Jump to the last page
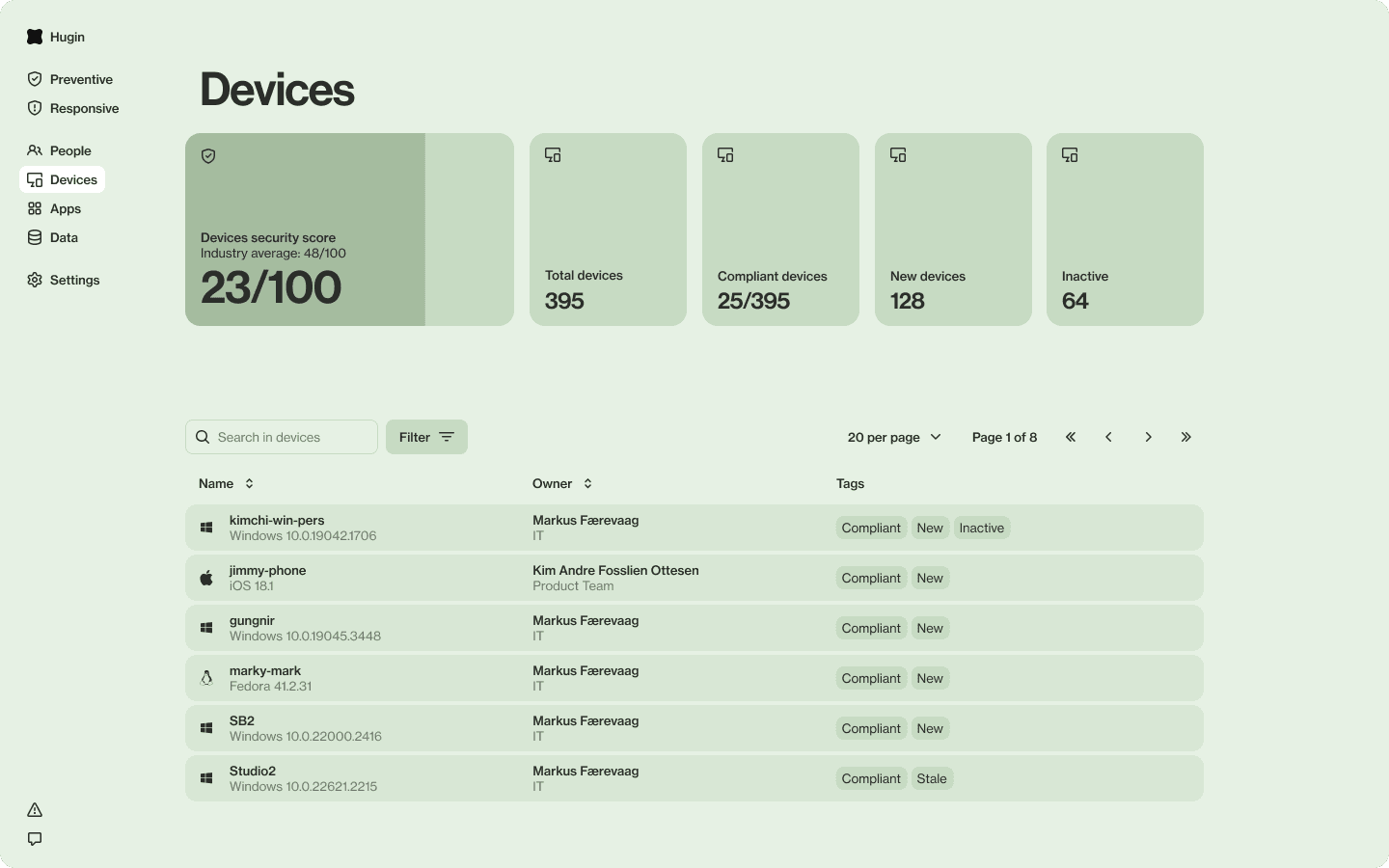The image size is (1389, 868). point(1186,437)
